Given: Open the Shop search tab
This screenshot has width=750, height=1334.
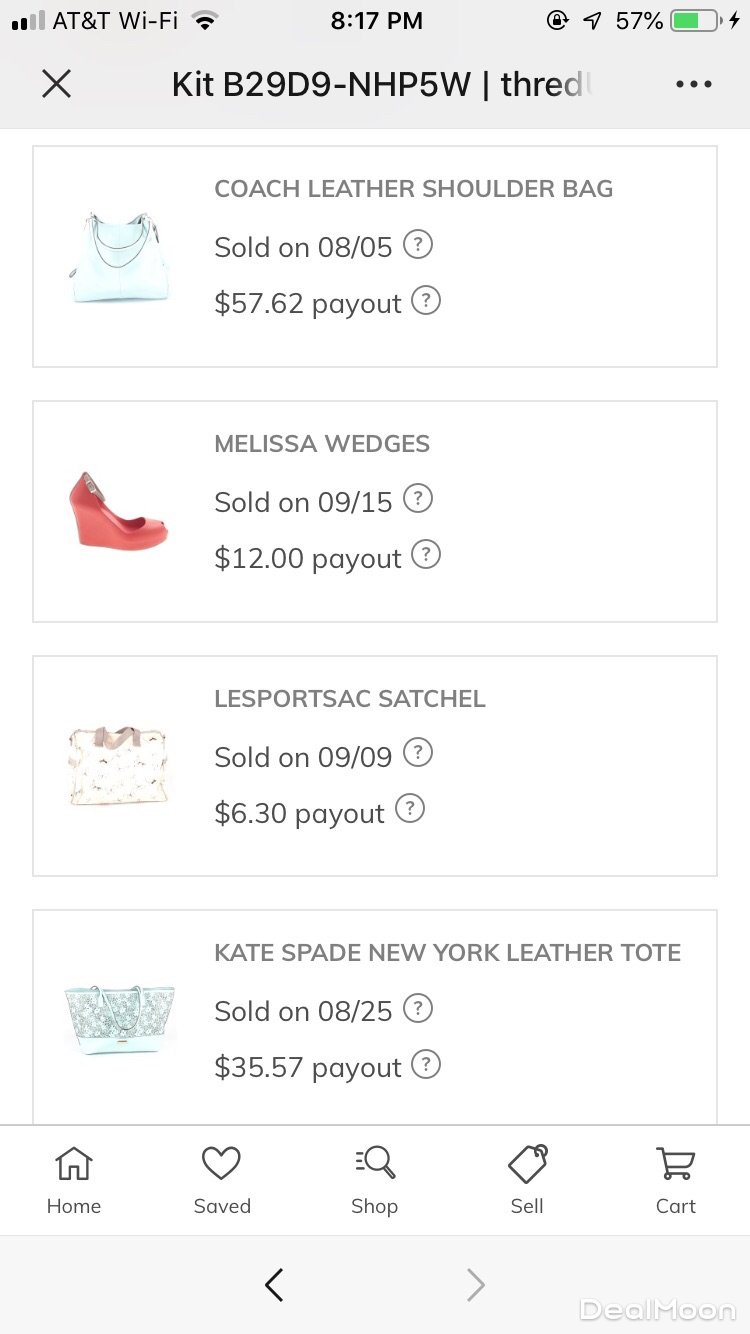Looking at the screenshot, I should 375,1180.
